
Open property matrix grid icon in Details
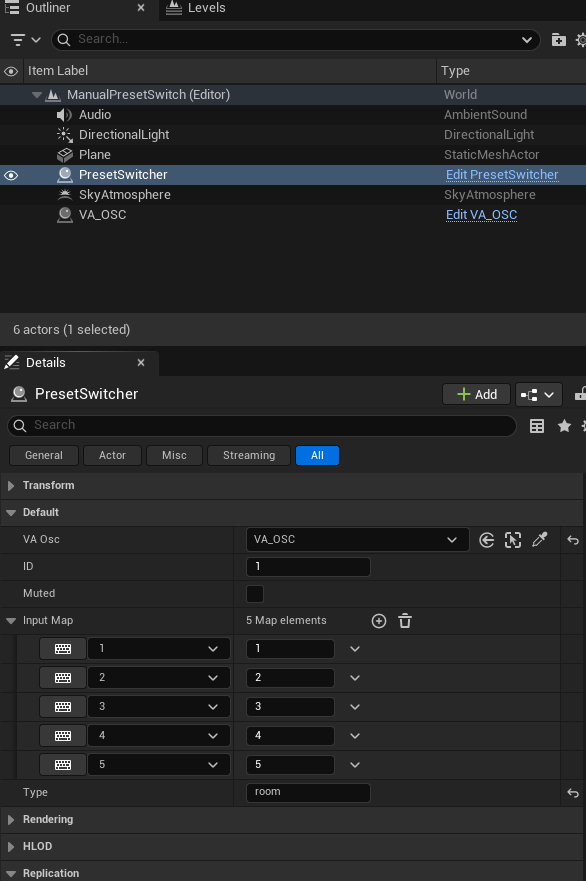[537, 426]
